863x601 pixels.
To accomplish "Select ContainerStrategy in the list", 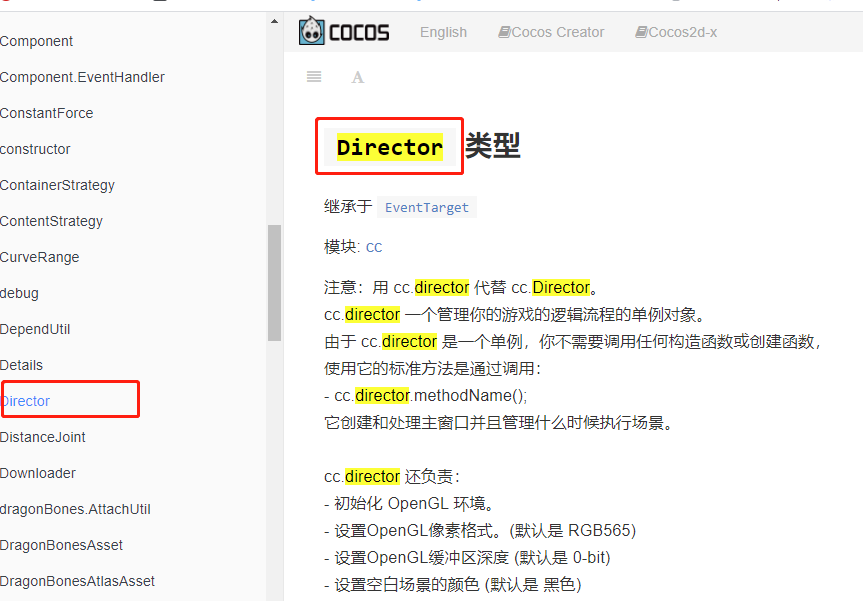I will [x=57, y=185].
